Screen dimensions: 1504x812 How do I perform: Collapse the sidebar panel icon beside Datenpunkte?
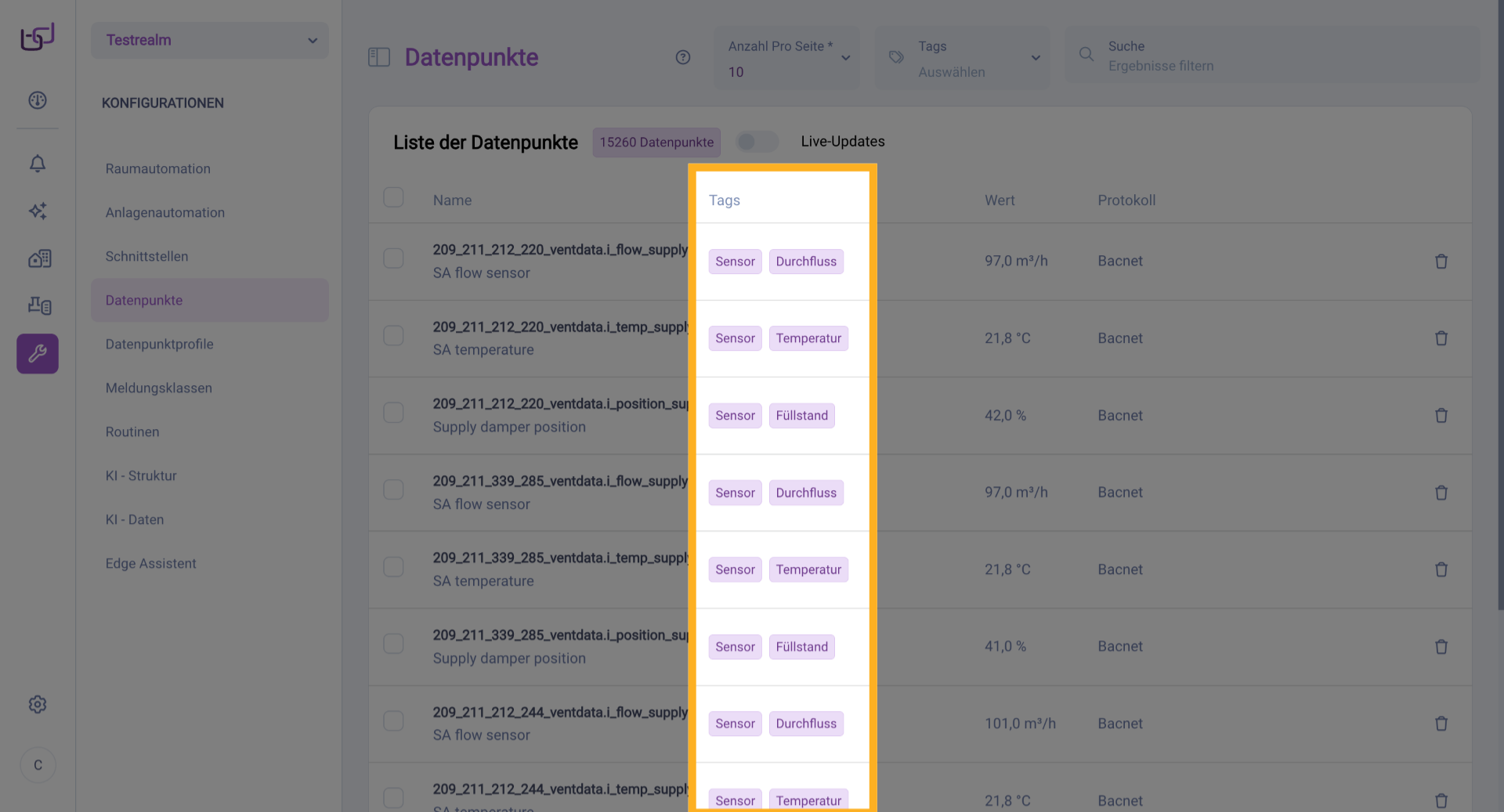(379, 57)
